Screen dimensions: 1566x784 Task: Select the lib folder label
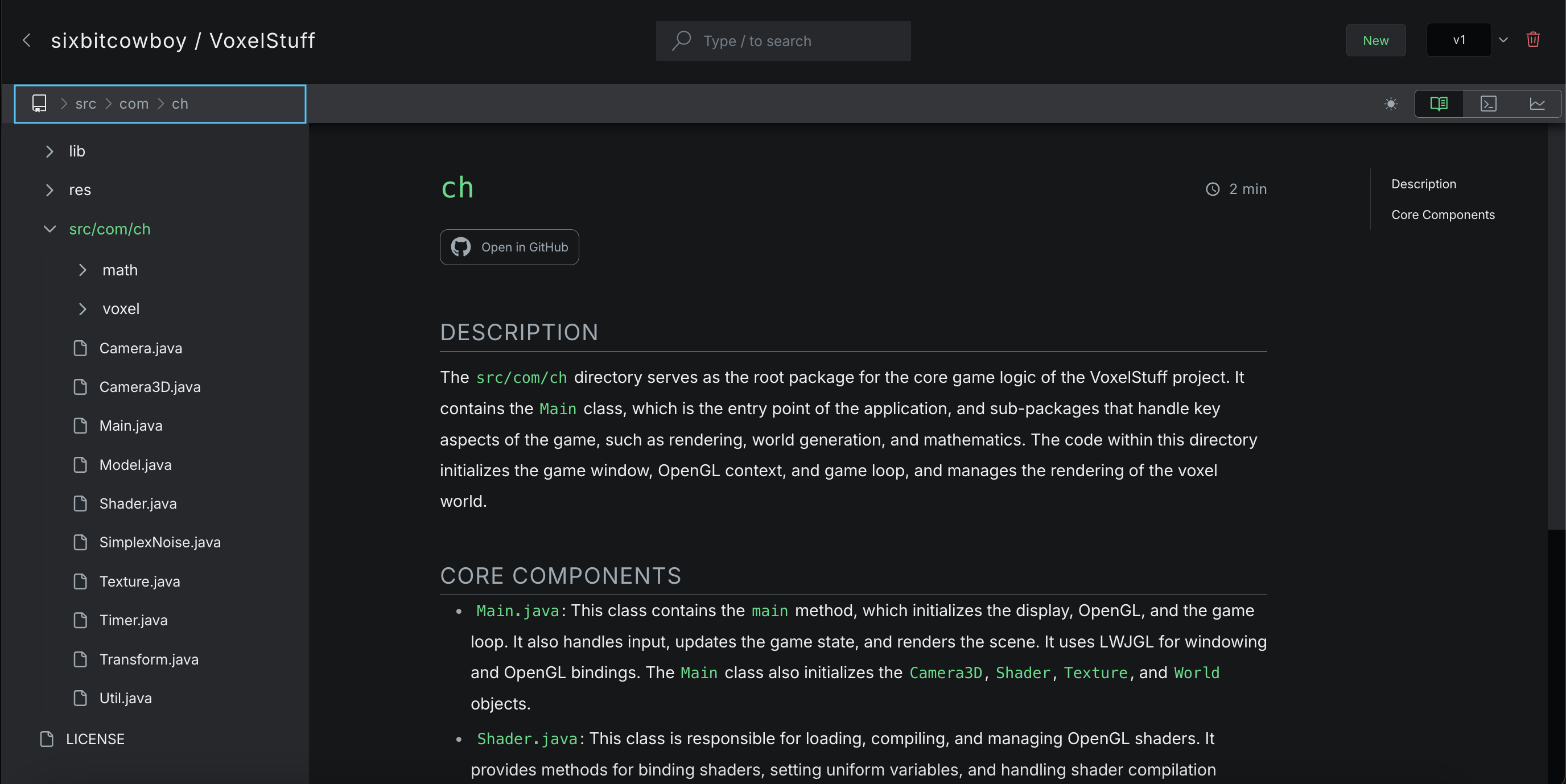tap(77, 151)
